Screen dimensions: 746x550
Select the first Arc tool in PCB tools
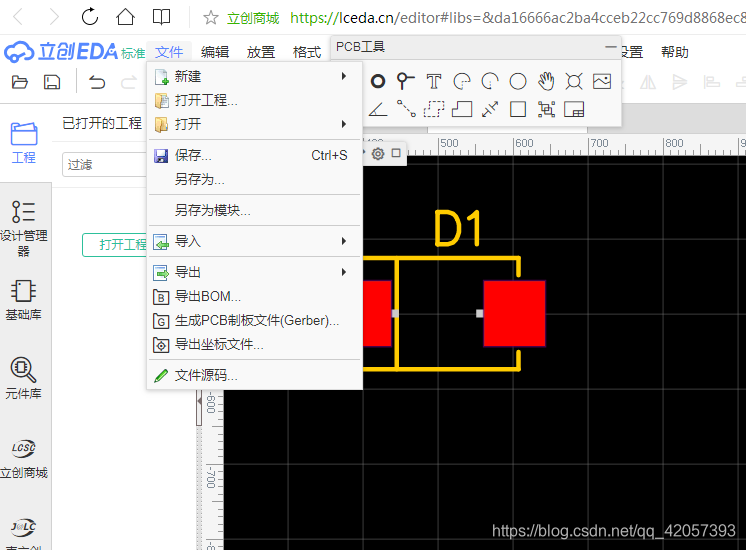[x=462, y=81]
